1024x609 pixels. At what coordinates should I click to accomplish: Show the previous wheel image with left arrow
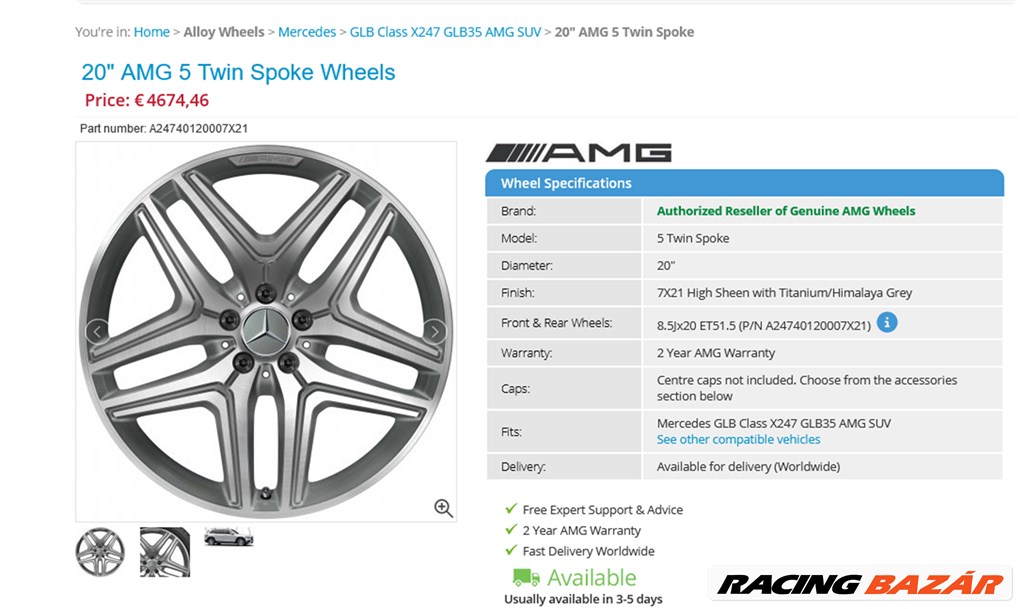pos(97,332)
